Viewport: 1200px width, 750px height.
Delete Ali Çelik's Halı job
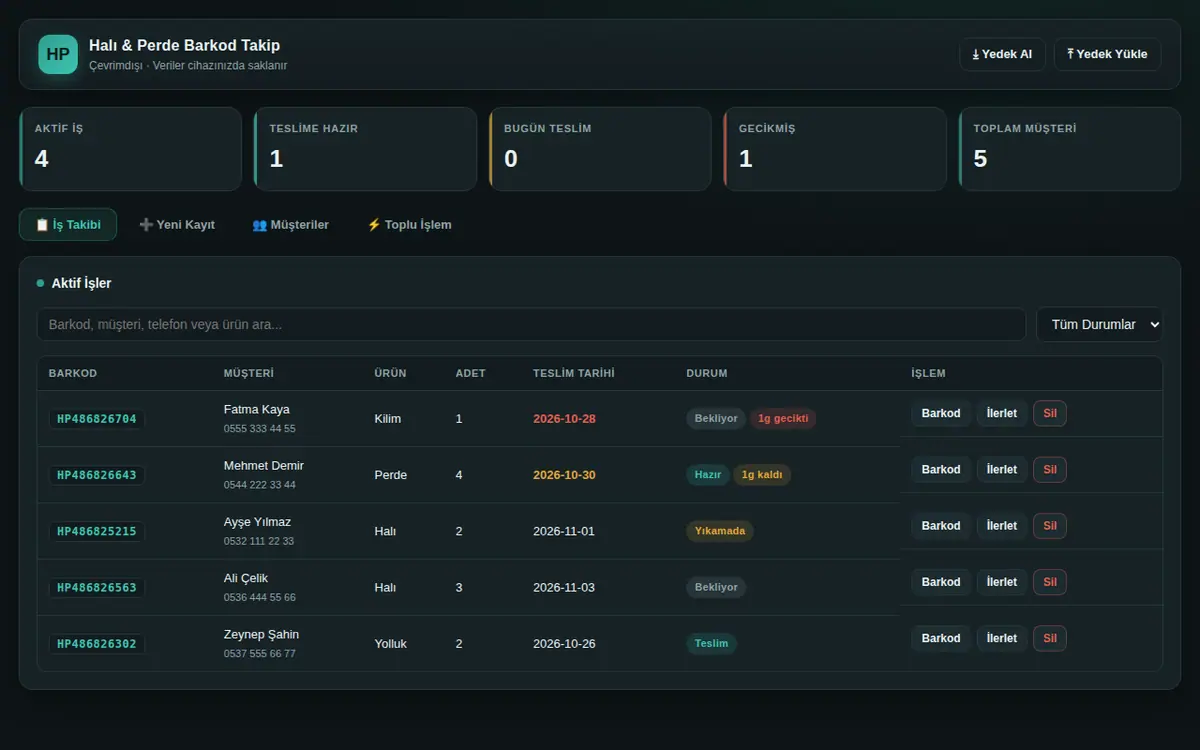[x=1050, y=582]
